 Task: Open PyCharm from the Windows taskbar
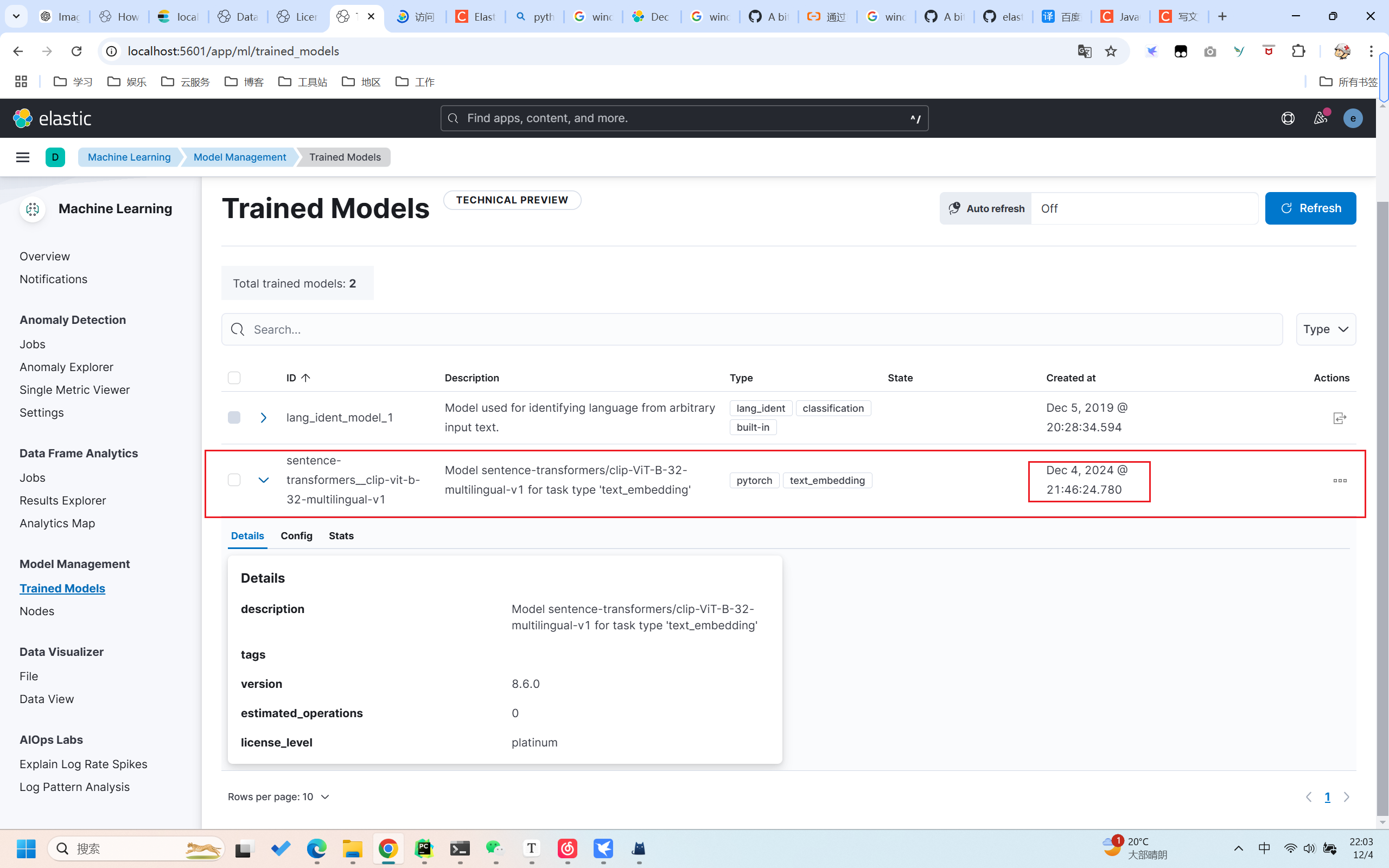424,848
